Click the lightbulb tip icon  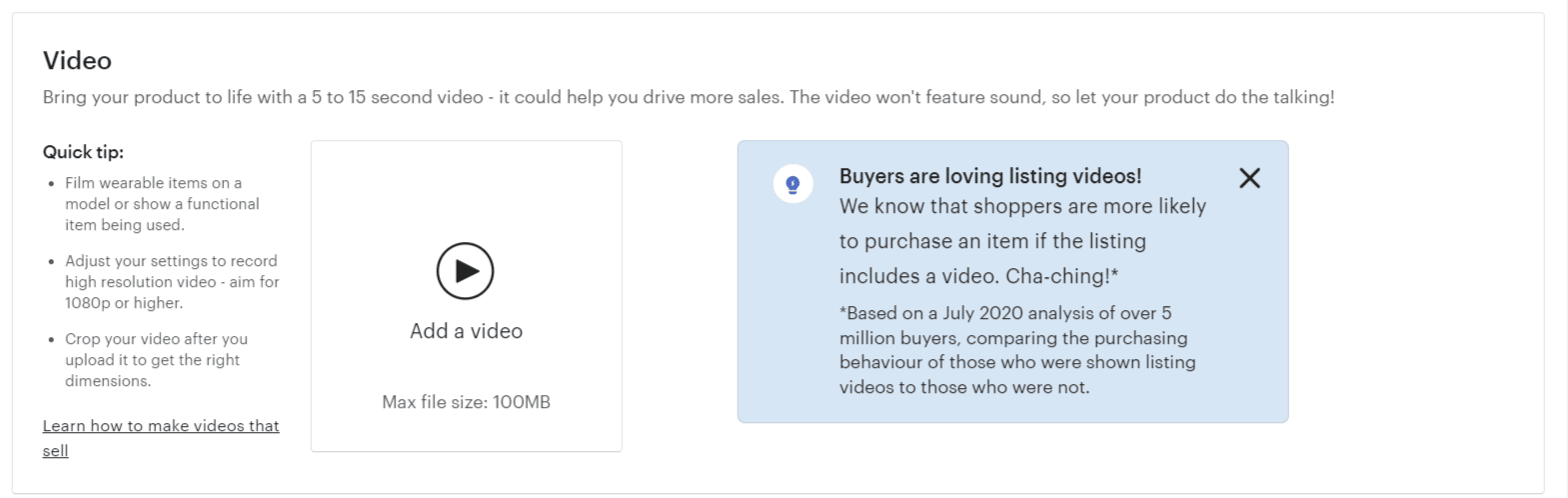click(792, 184)
